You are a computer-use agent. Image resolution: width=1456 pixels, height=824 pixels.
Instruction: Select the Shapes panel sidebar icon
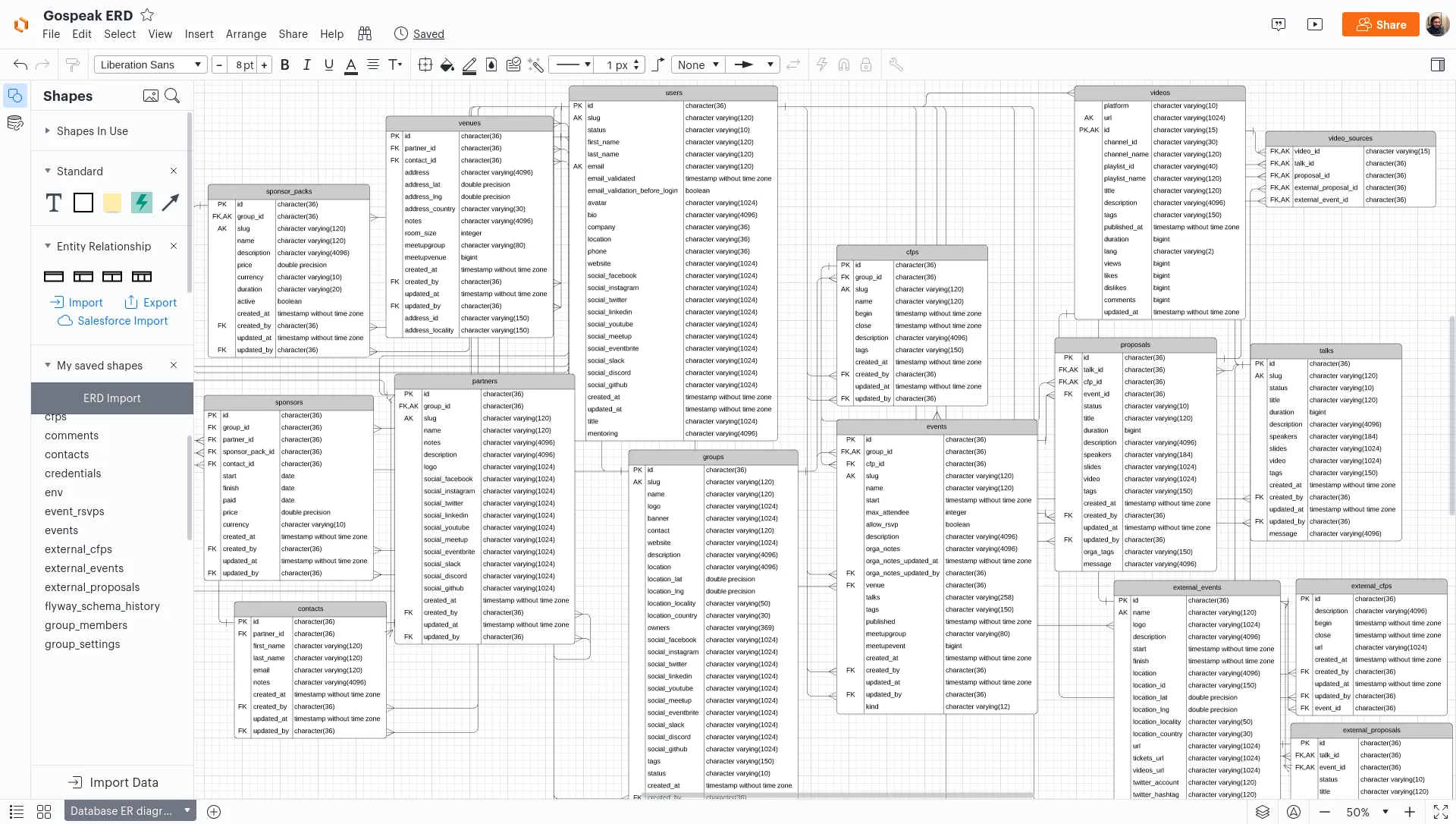click(15, 96)
